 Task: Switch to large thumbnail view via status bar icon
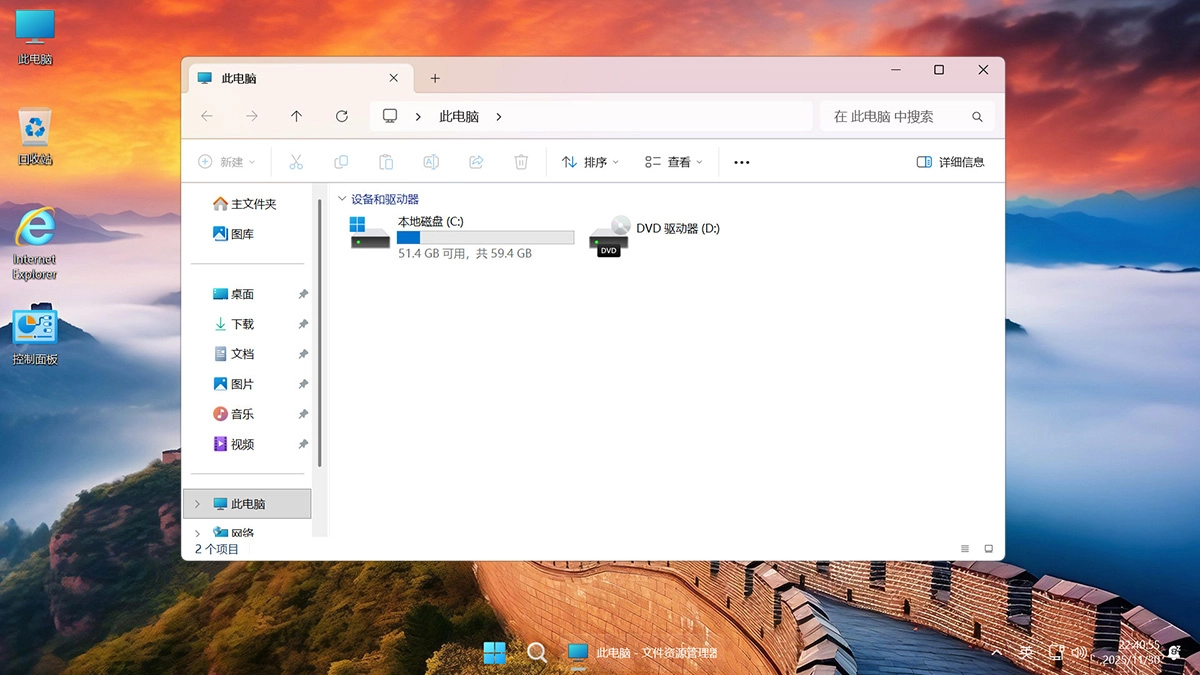coord(989,548)
